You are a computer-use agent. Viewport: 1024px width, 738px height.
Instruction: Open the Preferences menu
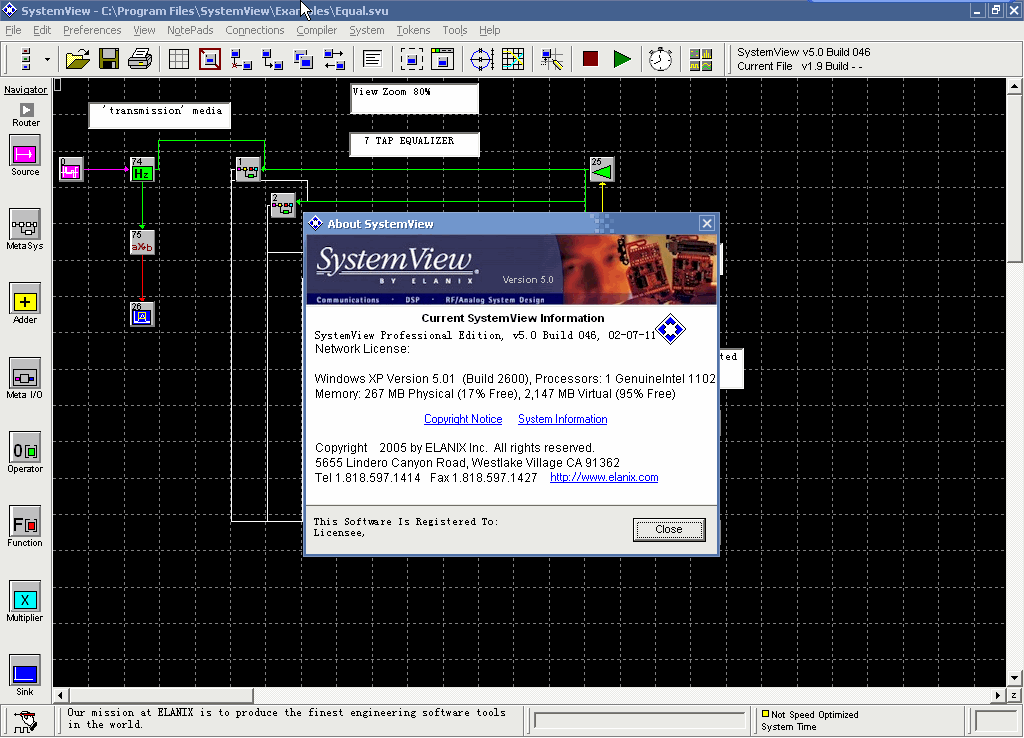click(x=92, y=30)
